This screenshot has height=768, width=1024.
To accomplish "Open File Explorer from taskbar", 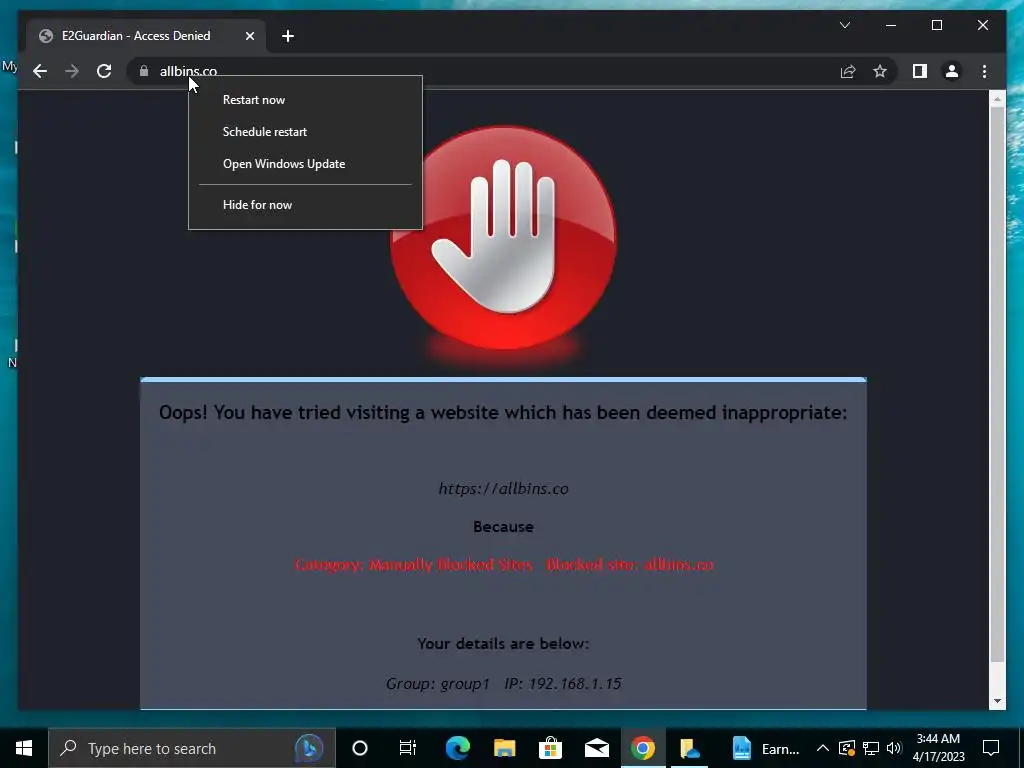I will point(504,748).
